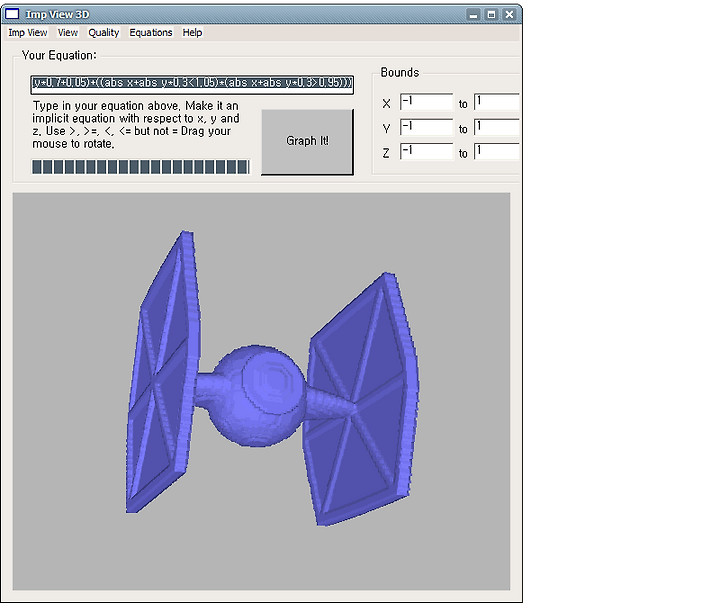Click the Y lower bound field
This screenshot has height=603, width=720.
tap(426, 127)
